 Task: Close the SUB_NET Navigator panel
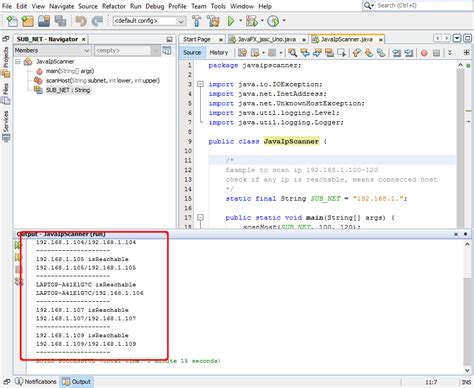(x=84, y=39)
